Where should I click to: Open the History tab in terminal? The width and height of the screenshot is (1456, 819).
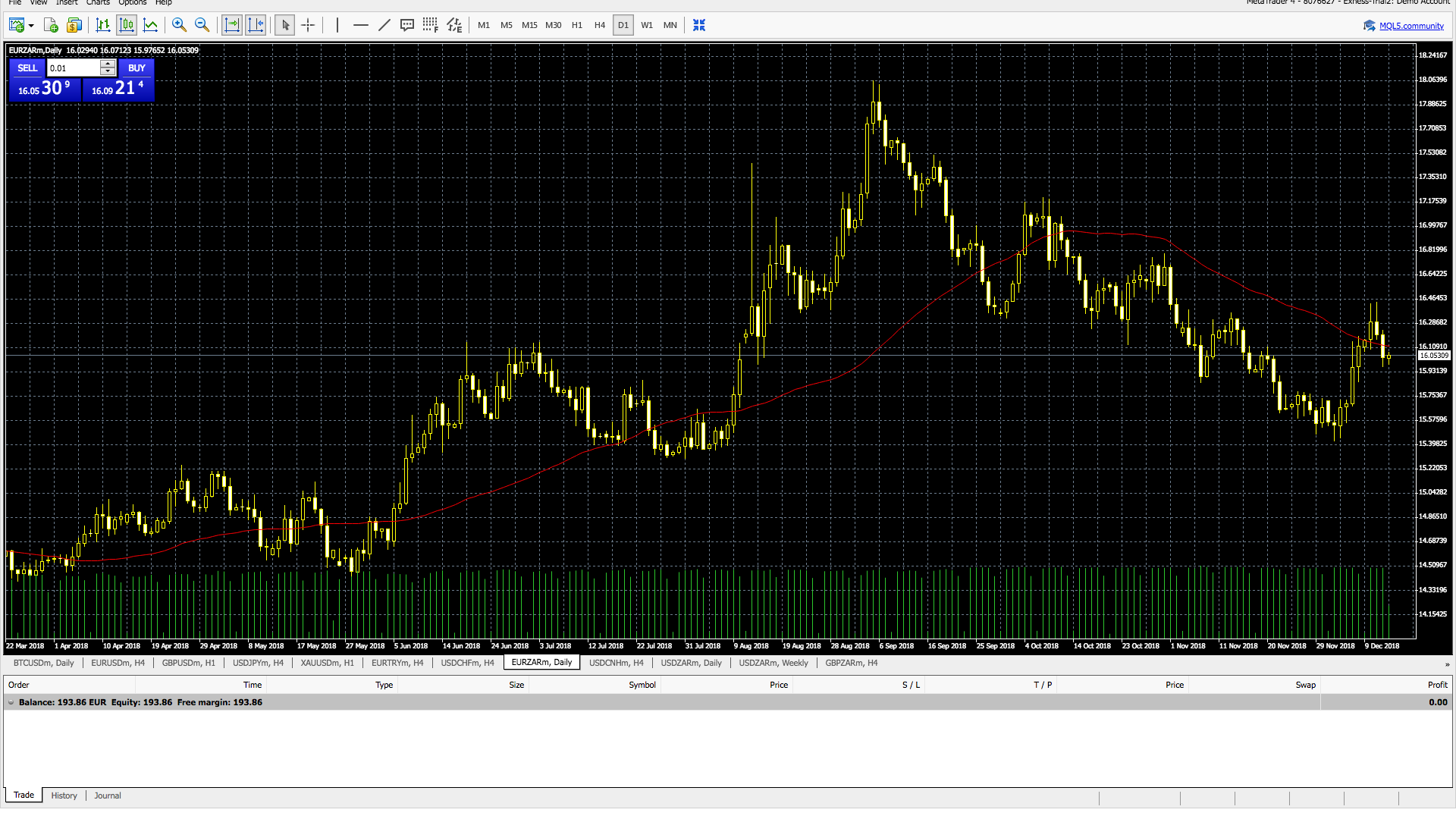[64, 795]
